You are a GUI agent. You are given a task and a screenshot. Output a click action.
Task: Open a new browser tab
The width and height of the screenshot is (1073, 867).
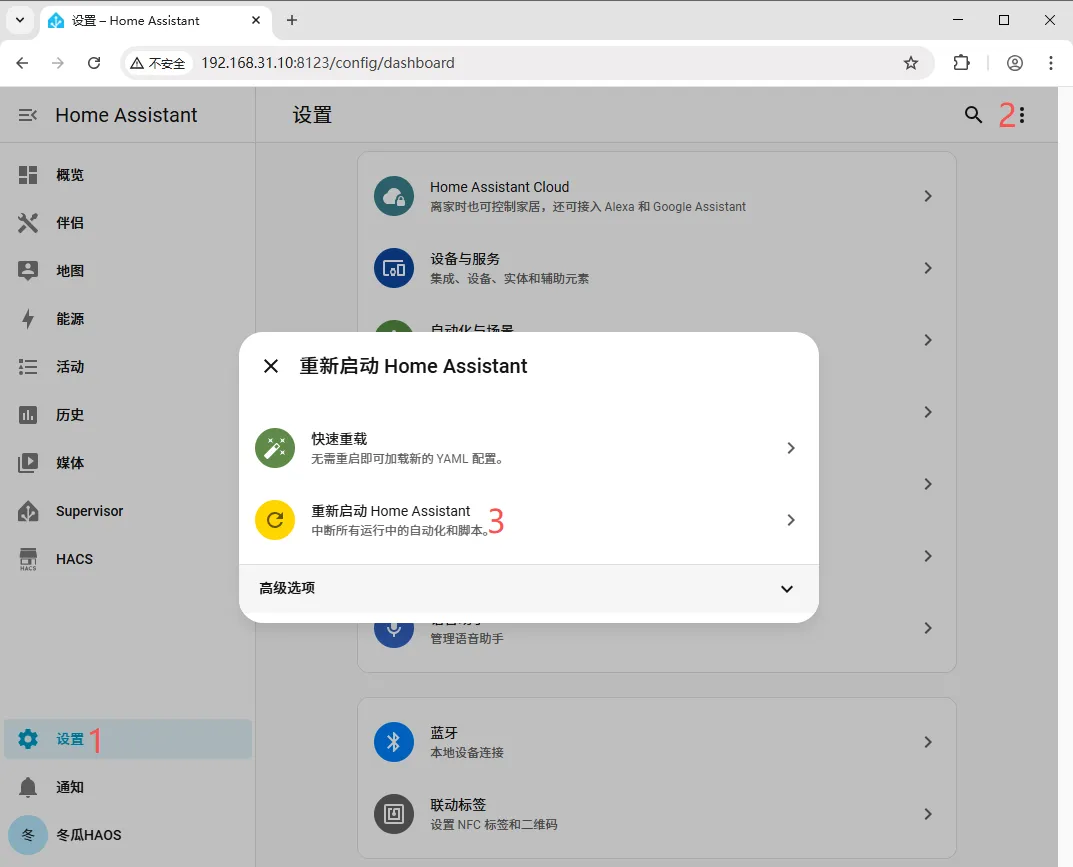coord(292,20)
